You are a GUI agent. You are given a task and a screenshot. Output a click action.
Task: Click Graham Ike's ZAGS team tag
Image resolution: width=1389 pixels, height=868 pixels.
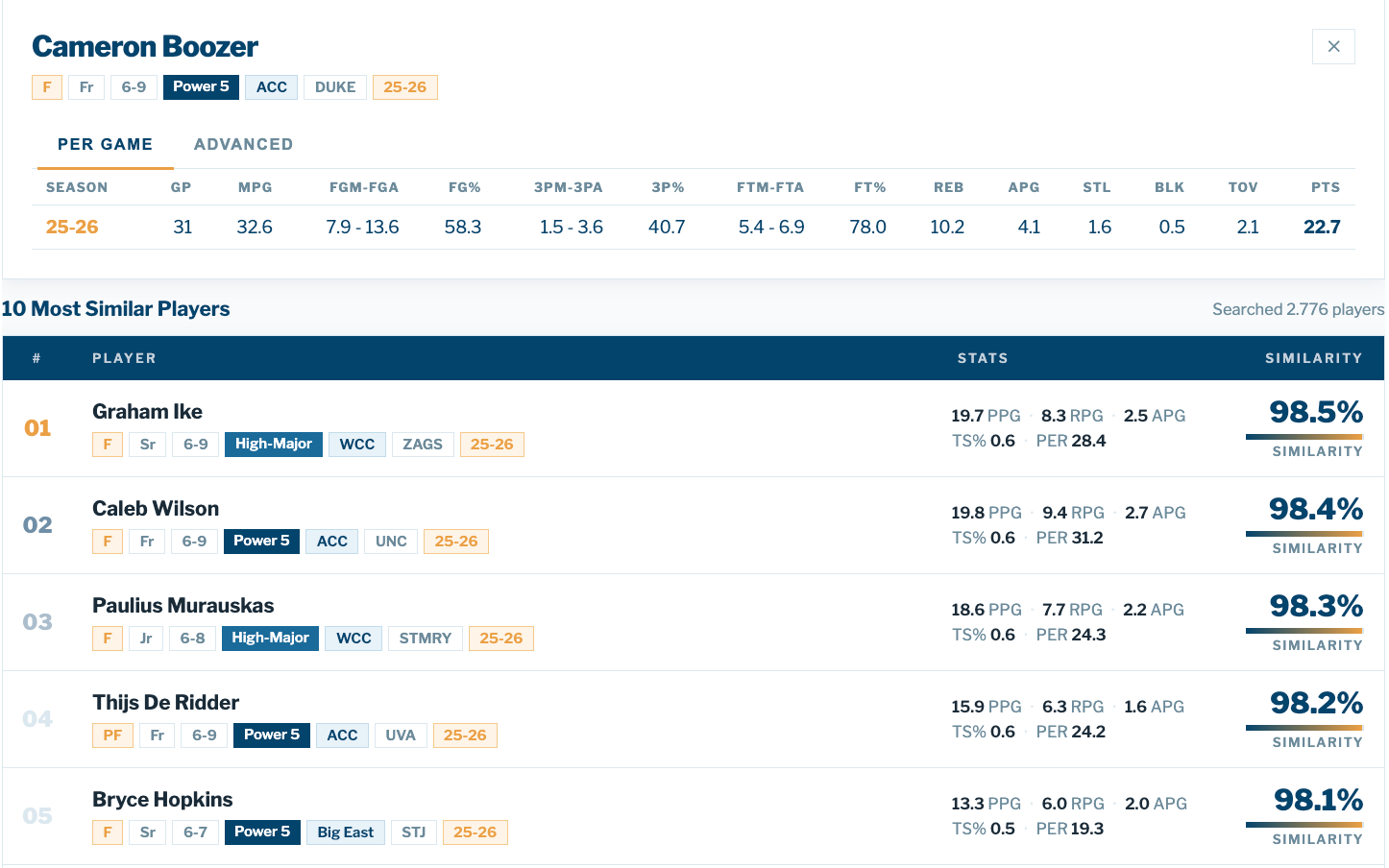[423, 445]
